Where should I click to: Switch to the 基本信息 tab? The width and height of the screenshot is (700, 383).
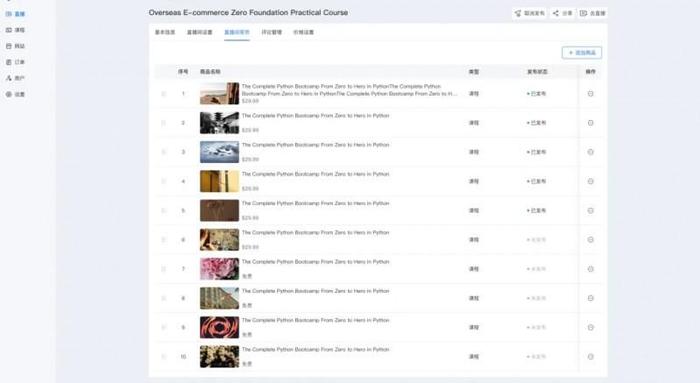coord(165,32)
